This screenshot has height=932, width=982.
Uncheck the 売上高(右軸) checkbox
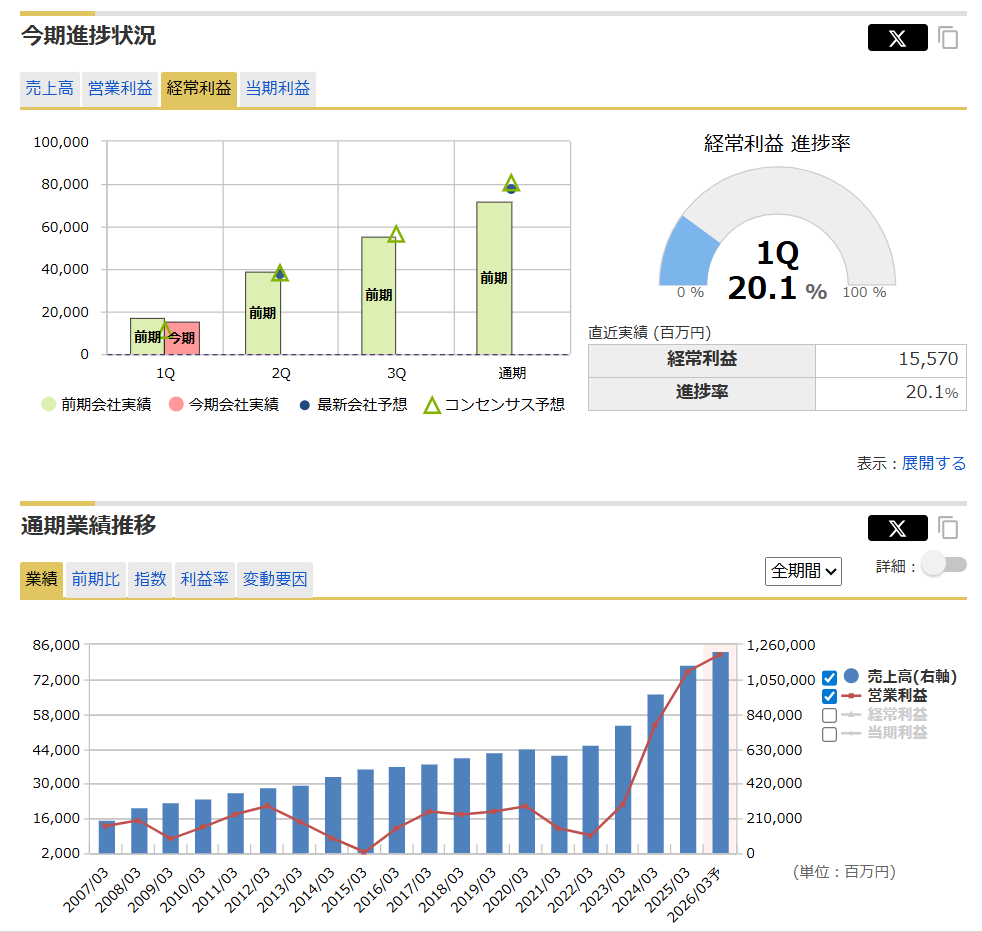829,678
